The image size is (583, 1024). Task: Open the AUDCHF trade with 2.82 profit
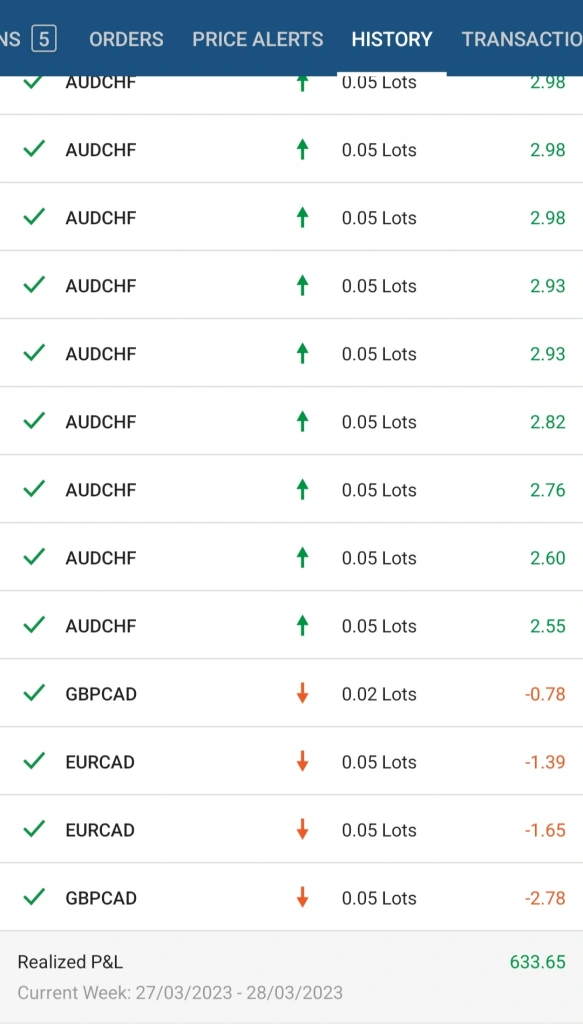tap(291, 421)
